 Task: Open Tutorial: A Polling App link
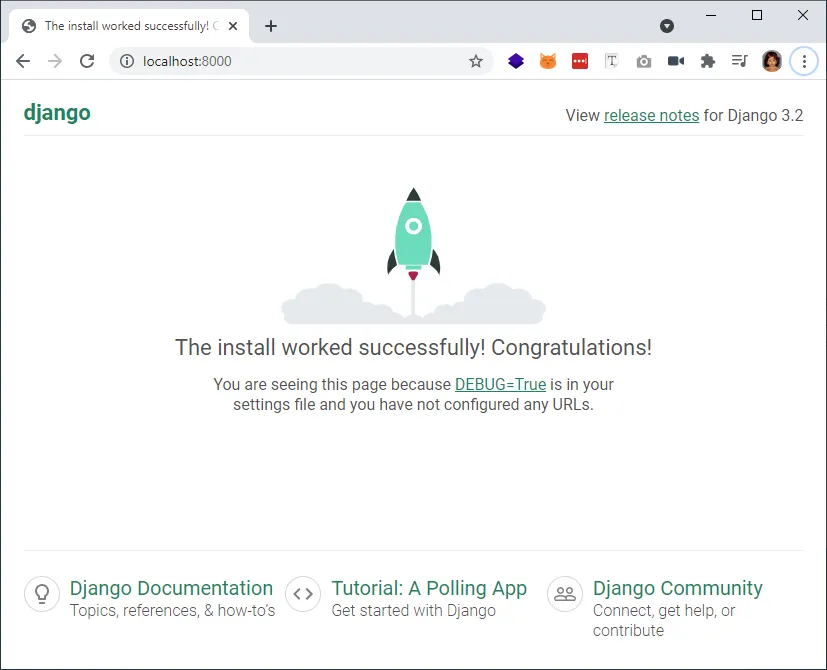click(429, 588)
